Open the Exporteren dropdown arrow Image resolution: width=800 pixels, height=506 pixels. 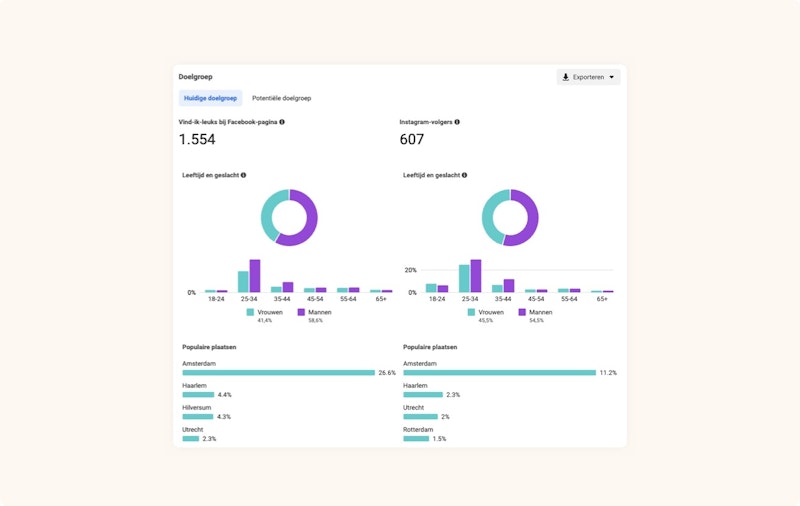coord(612,77)
